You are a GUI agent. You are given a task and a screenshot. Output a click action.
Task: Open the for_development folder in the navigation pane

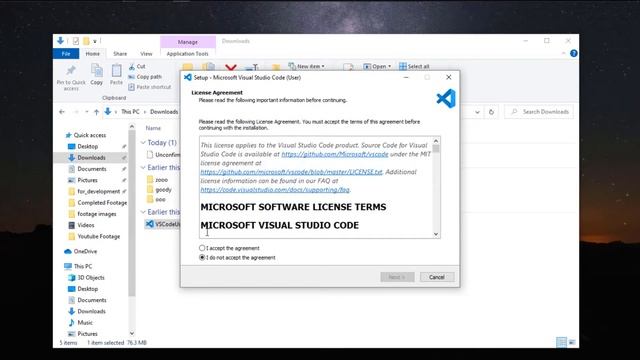click(x=98, y=191)
